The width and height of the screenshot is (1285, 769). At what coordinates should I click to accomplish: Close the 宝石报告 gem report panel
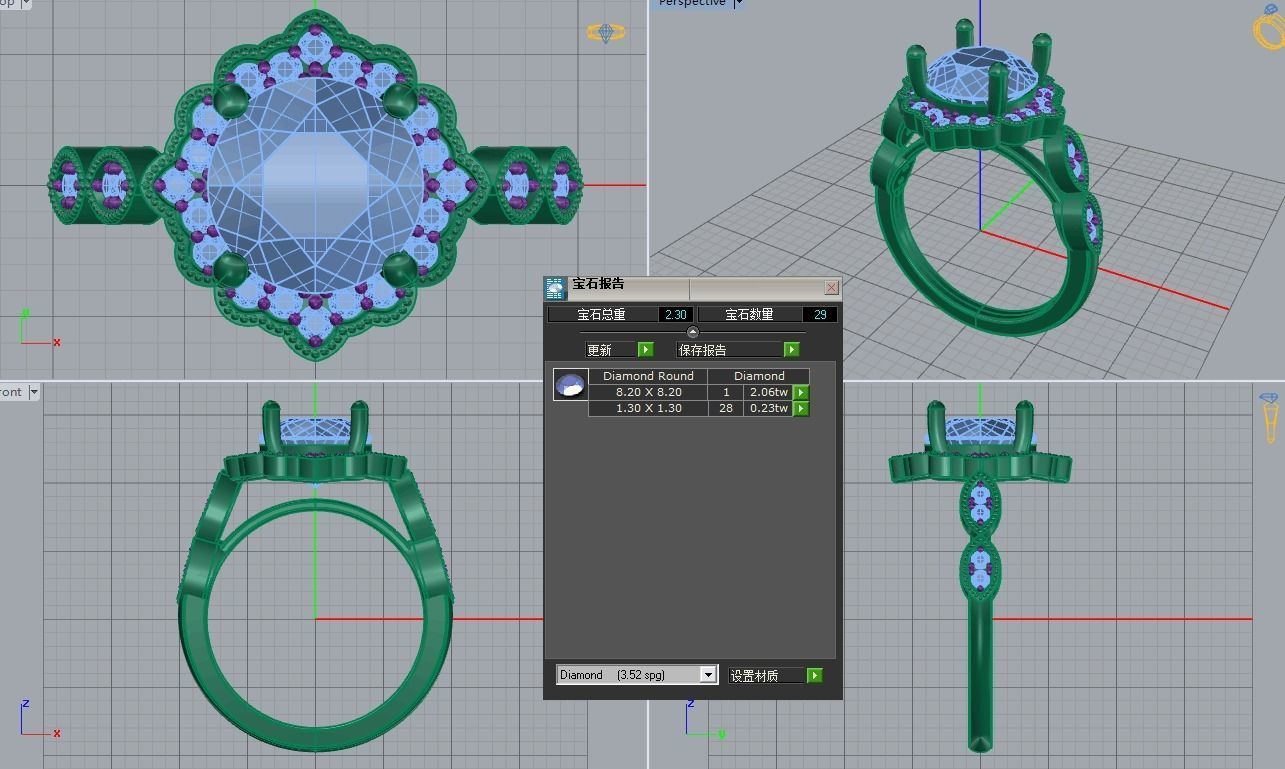tap(831, 287)
